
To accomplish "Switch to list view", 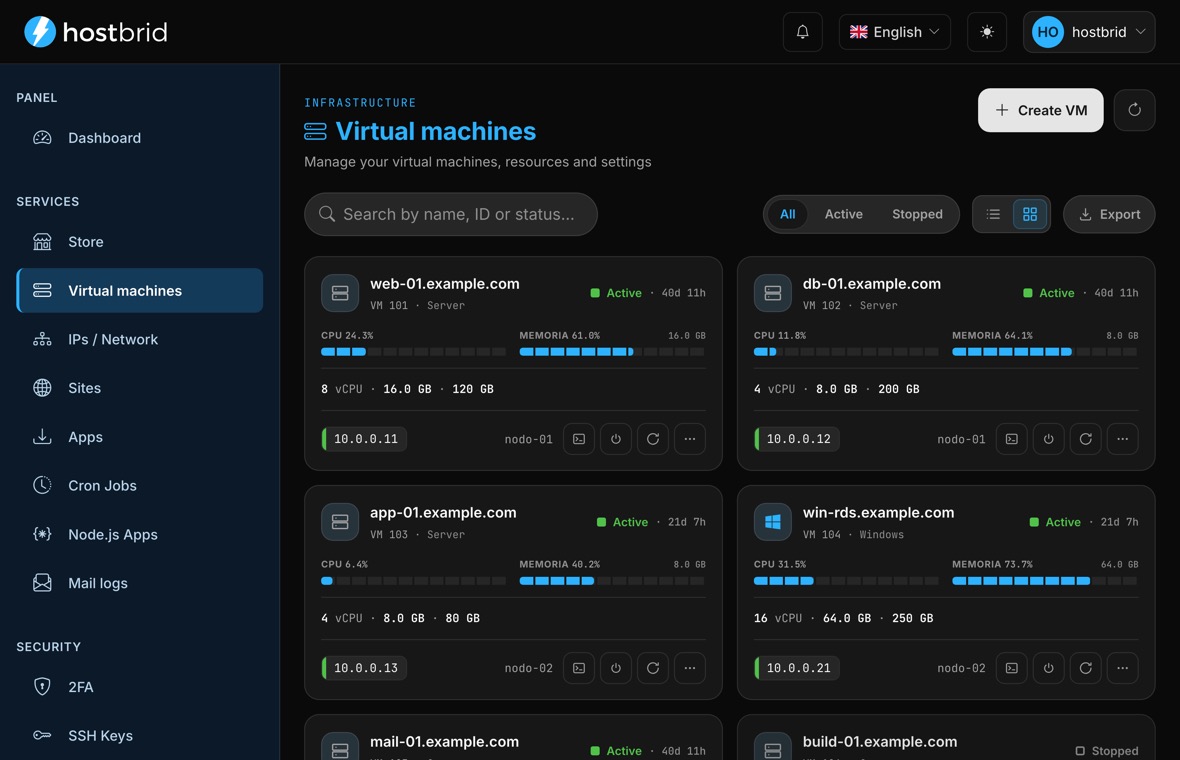I will (x=993, y=214).
